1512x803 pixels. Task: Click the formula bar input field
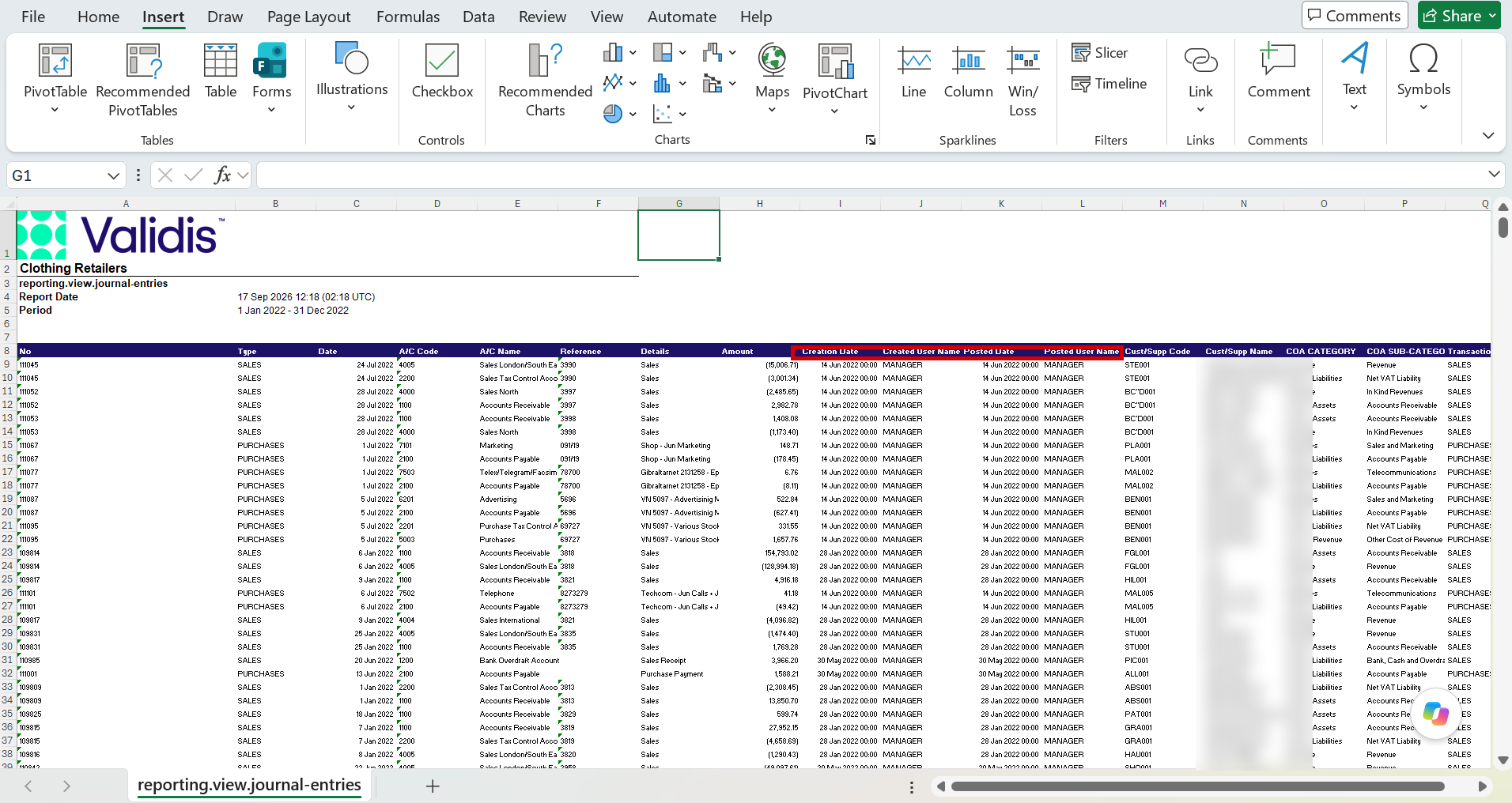pos(870,175)
